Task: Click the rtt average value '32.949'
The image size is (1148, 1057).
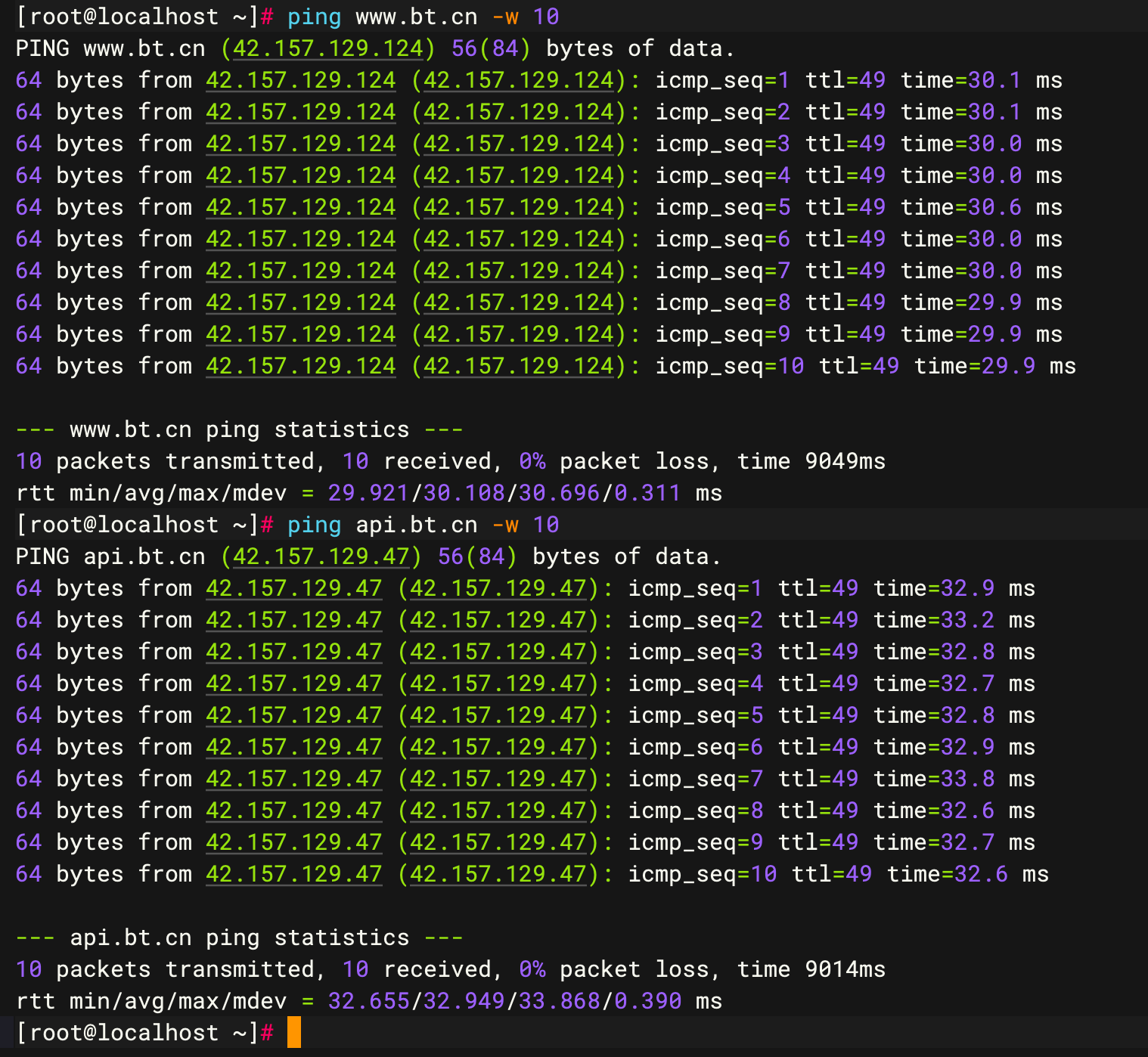Action: coord(464,1001)
